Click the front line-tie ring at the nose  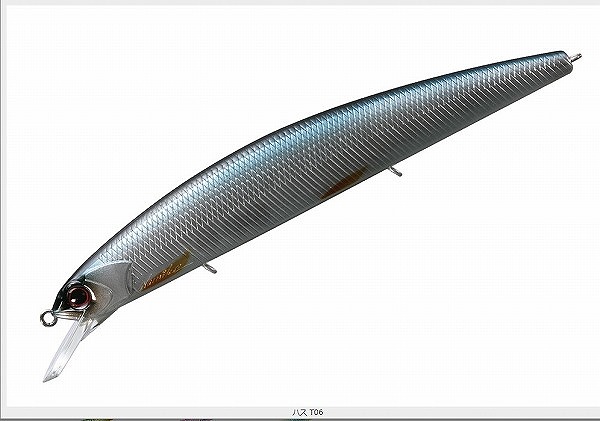point(45,318)
